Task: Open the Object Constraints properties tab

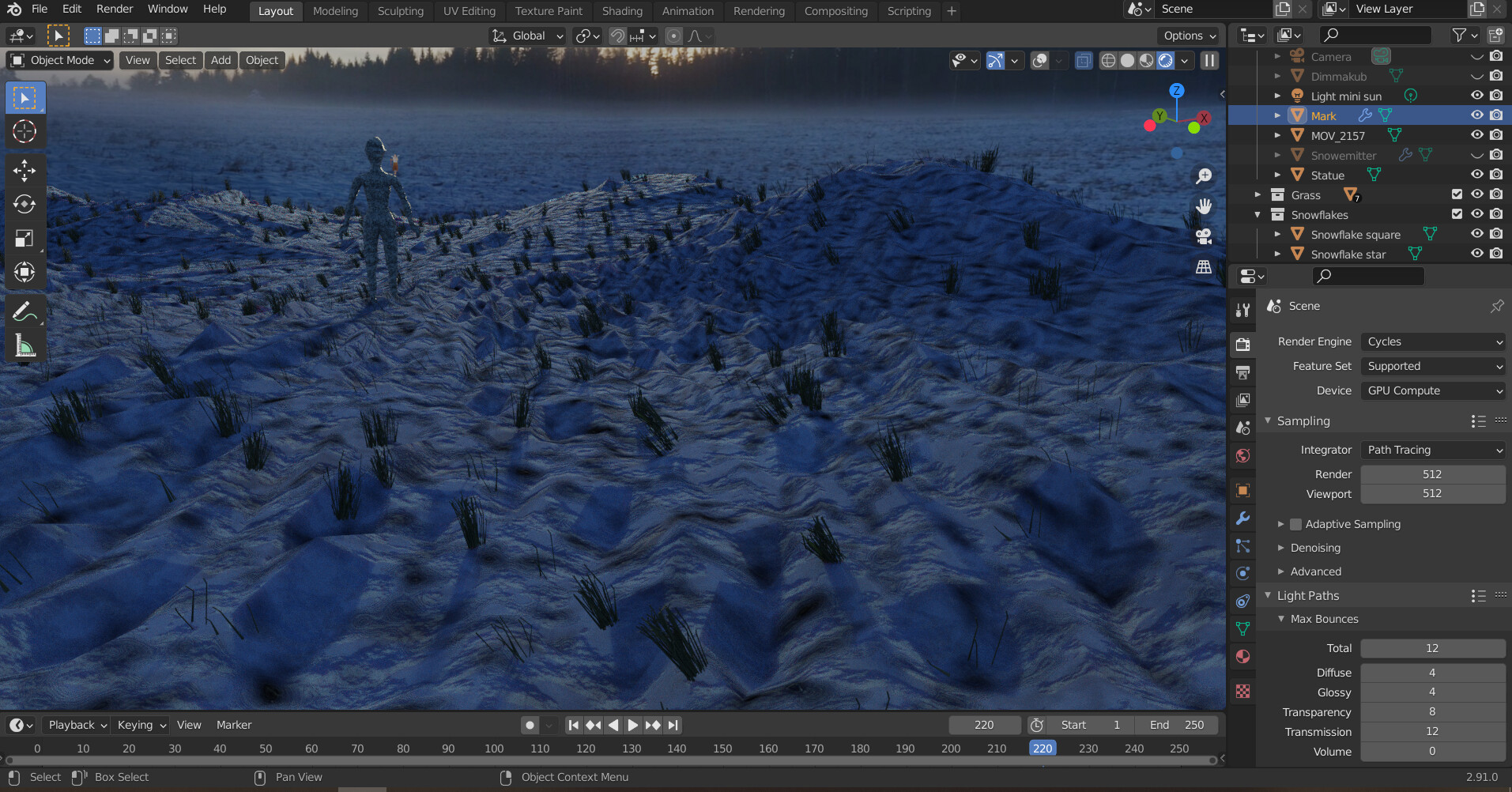Action: [x=1243, y=601]
